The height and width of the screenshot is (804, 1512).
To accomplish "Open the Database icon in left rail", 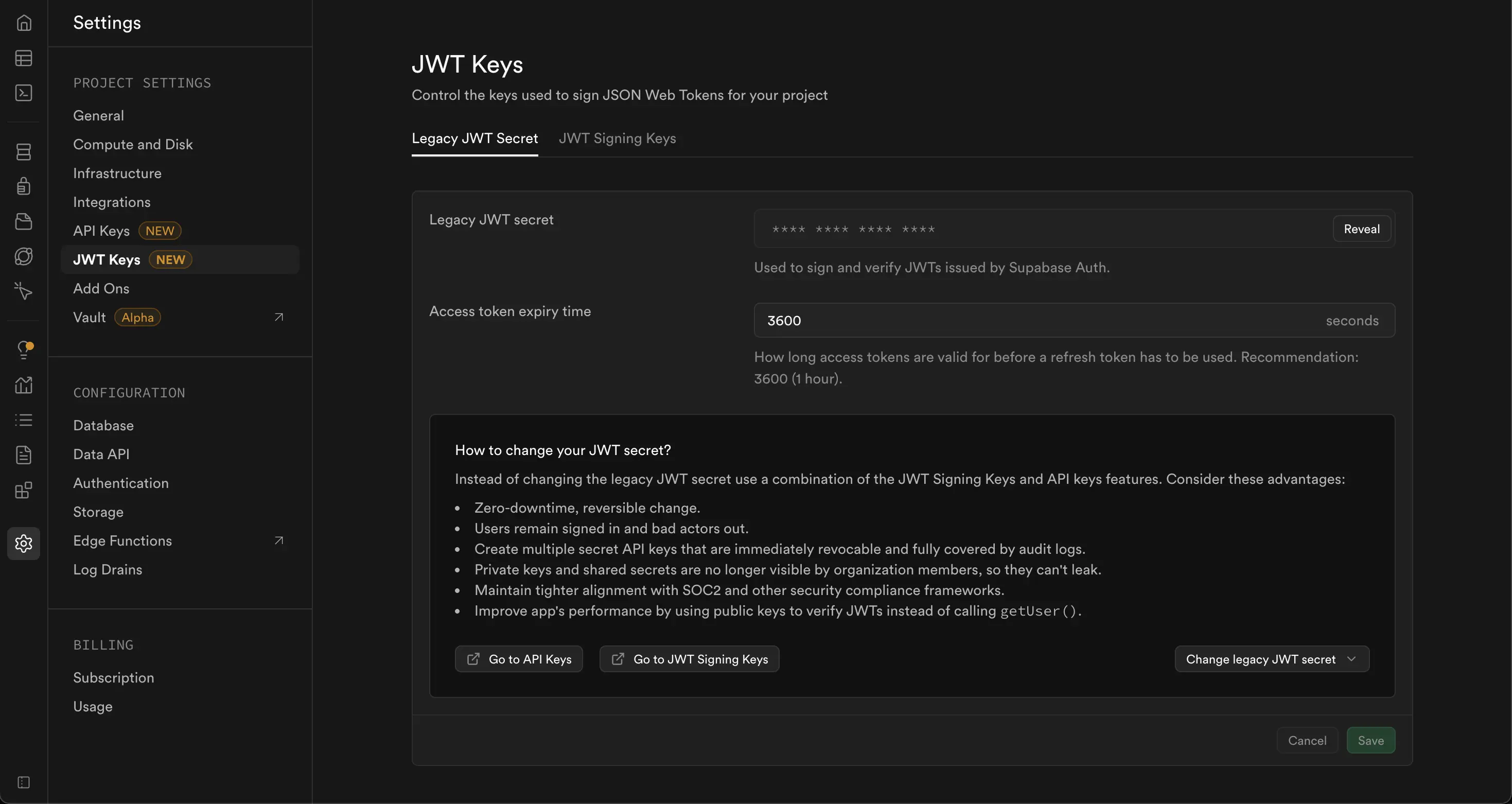I will coord(24,152).
